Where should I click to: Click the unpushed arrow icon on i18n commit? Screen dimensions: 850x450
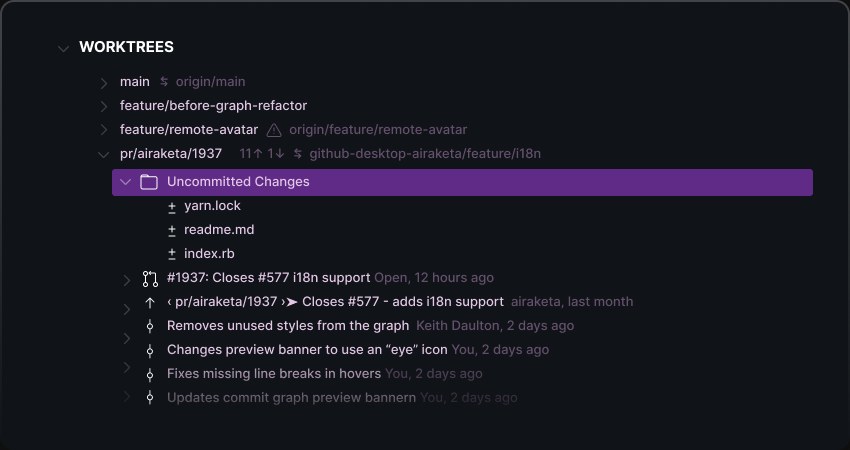click(150, 302)
